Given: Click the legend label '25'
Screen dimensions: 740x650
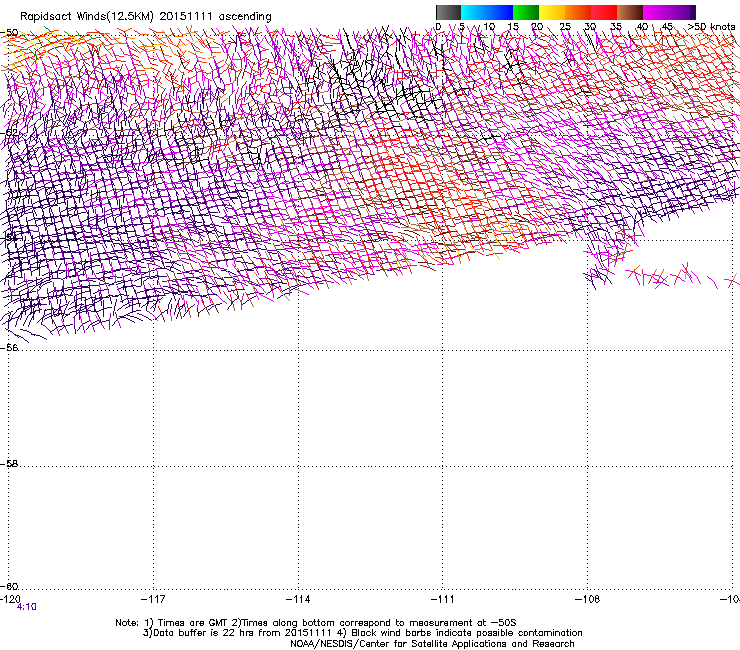Looking at the screenshot, I should [x=565, y=27].
